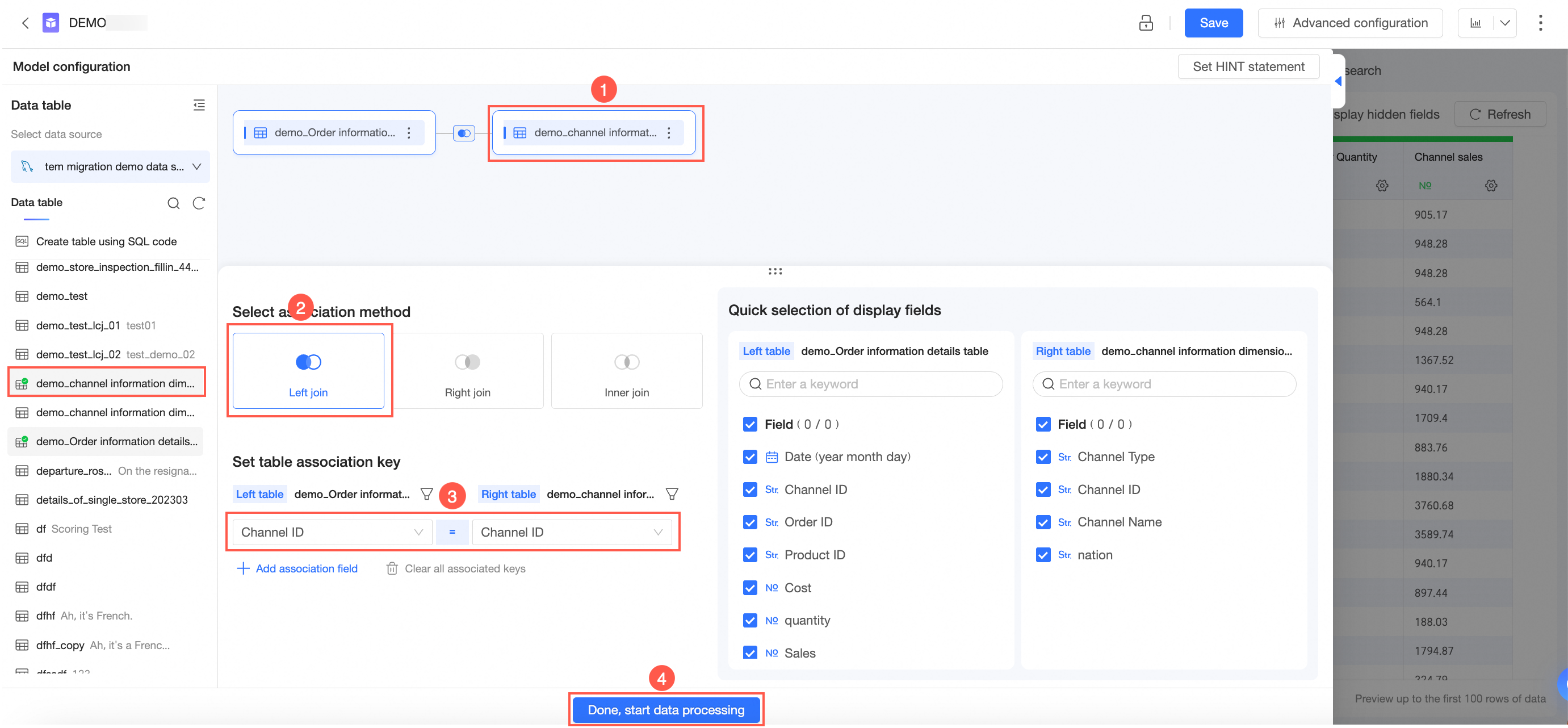Open the chart type dropdown arrow at top right
Screen dimensions: 1568x728
point(1504,23)
